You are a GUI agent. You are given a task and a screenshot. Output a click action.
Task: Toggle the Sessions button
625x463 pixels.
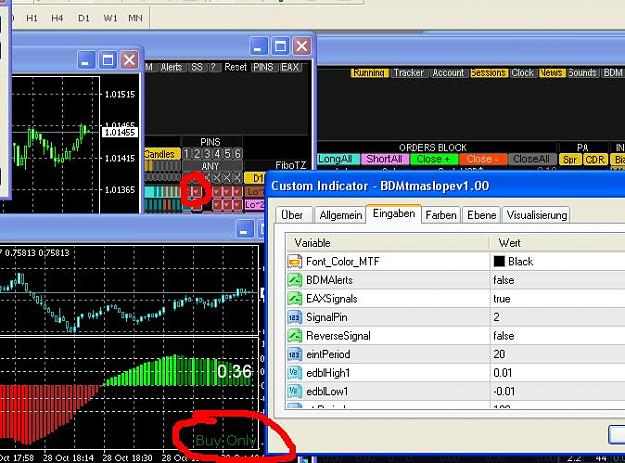click(x=488, y=73)
